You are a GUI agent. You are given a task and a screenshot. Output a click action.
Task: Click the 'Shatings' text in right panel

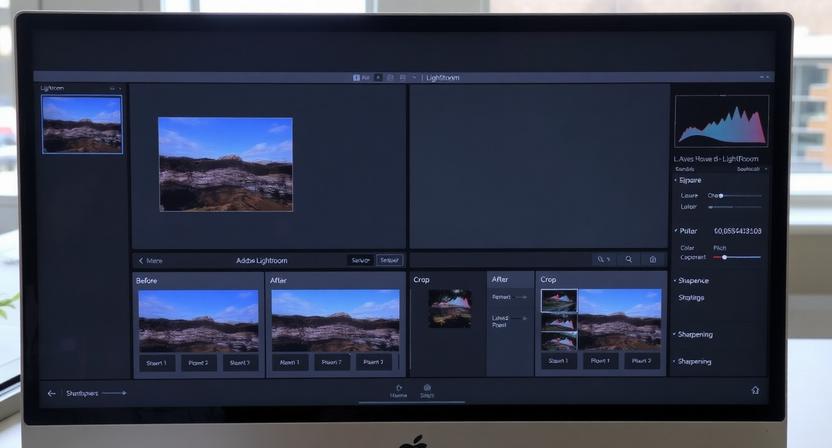(x=691, y=298)
